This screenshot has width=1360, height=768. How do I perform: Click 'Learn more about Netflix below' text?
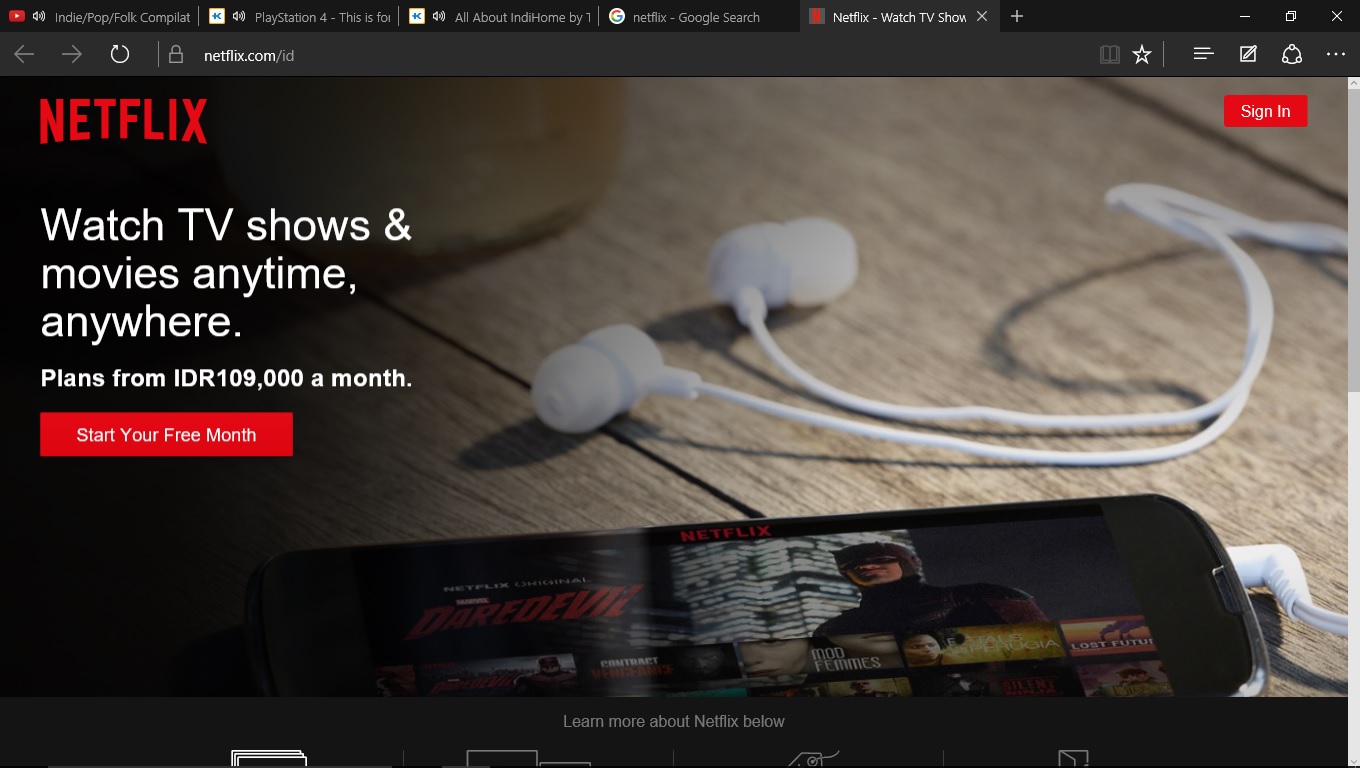pyautogui.click(x=674, y=721)
